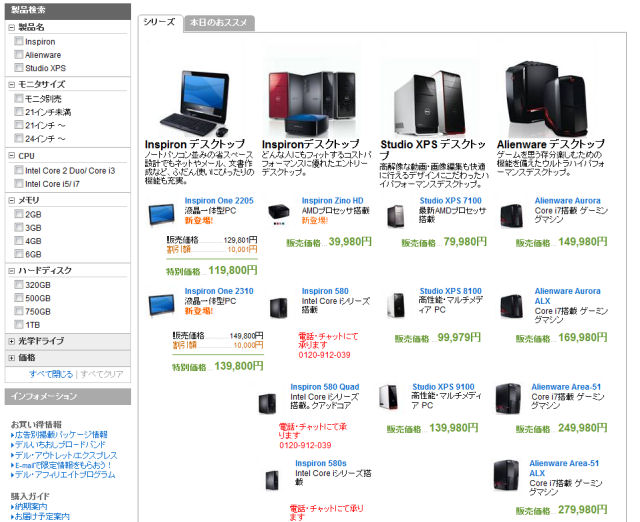Click the Studio XPS desktop series image
Image resolution: width=640 pixels, height=522 pixels.
point(429,103)
